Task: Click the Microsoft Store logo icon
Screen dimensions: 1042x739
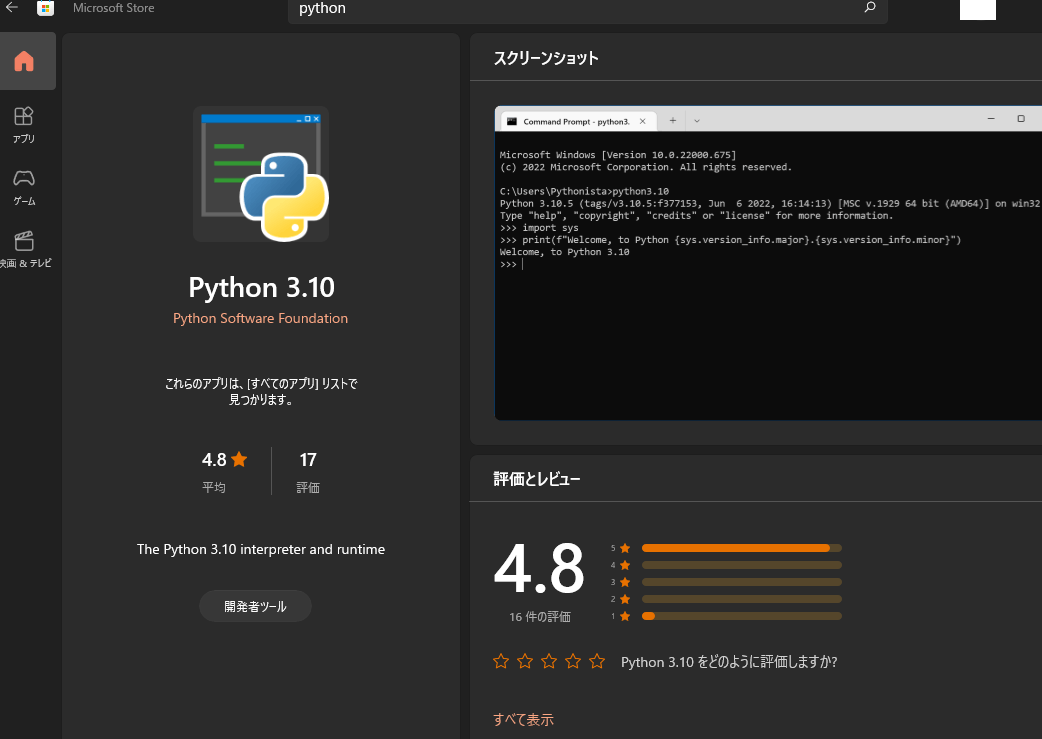Action: coord(45,8)
